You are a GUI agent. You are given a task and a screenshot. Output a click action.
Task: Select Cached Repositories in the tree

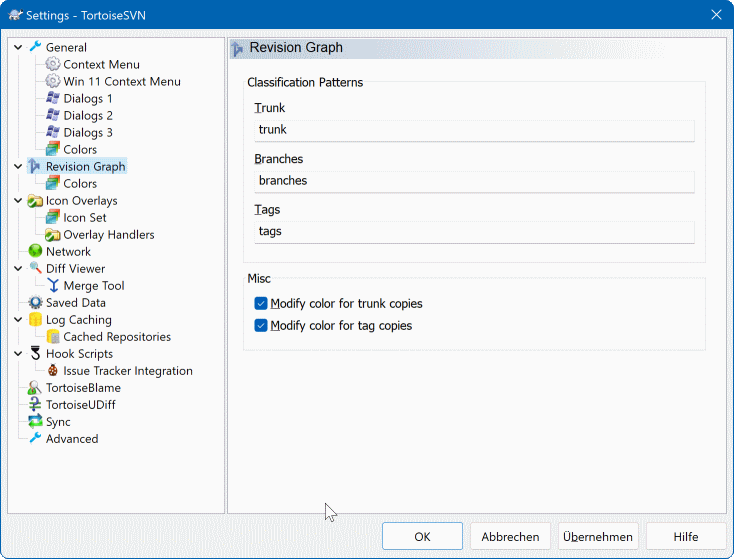[x=117, y=337]
